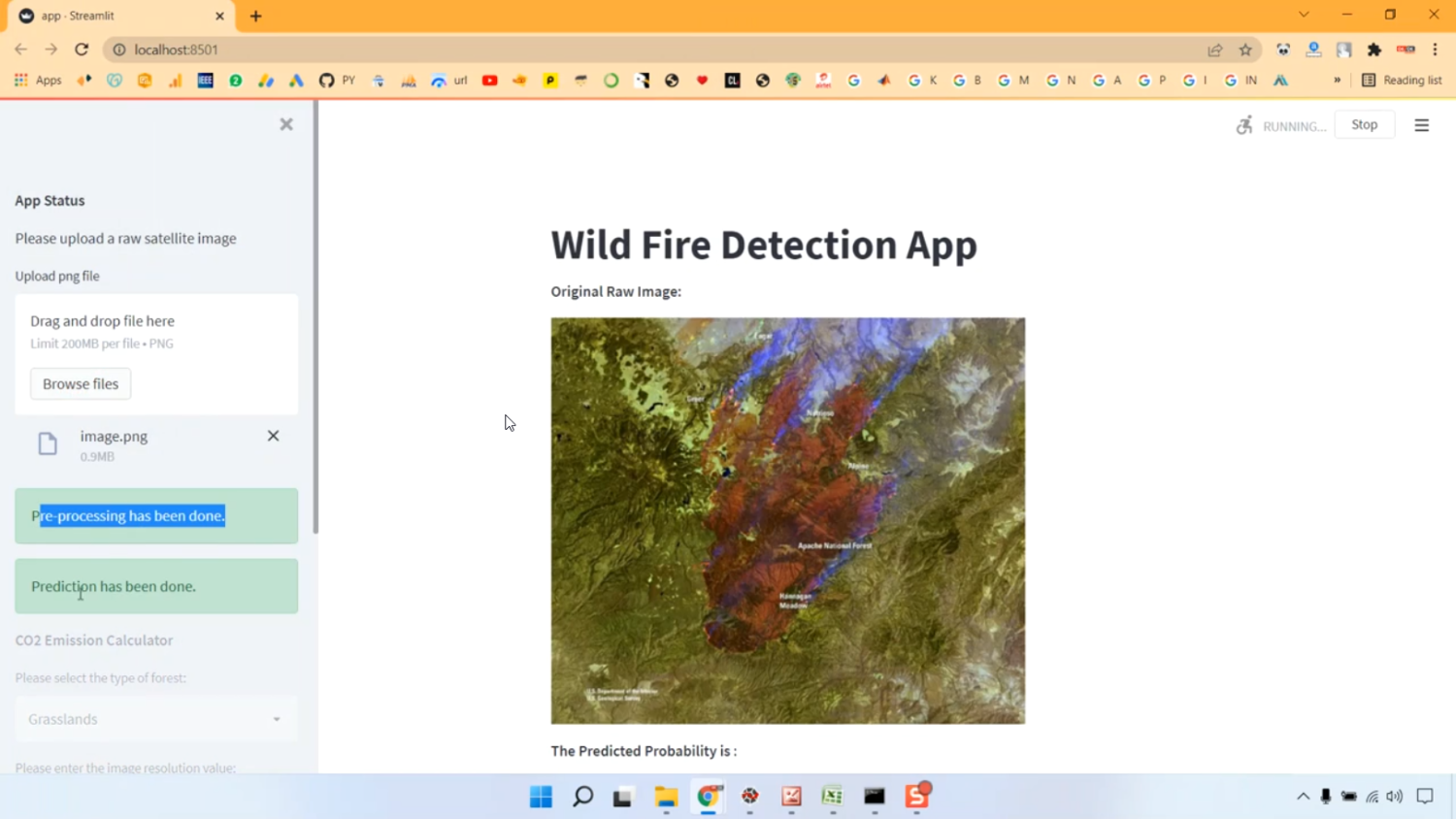Open the YouTube bookmark icon
Image resolution: width=1456 pixels, height=819 pixels.
point(489,81)
